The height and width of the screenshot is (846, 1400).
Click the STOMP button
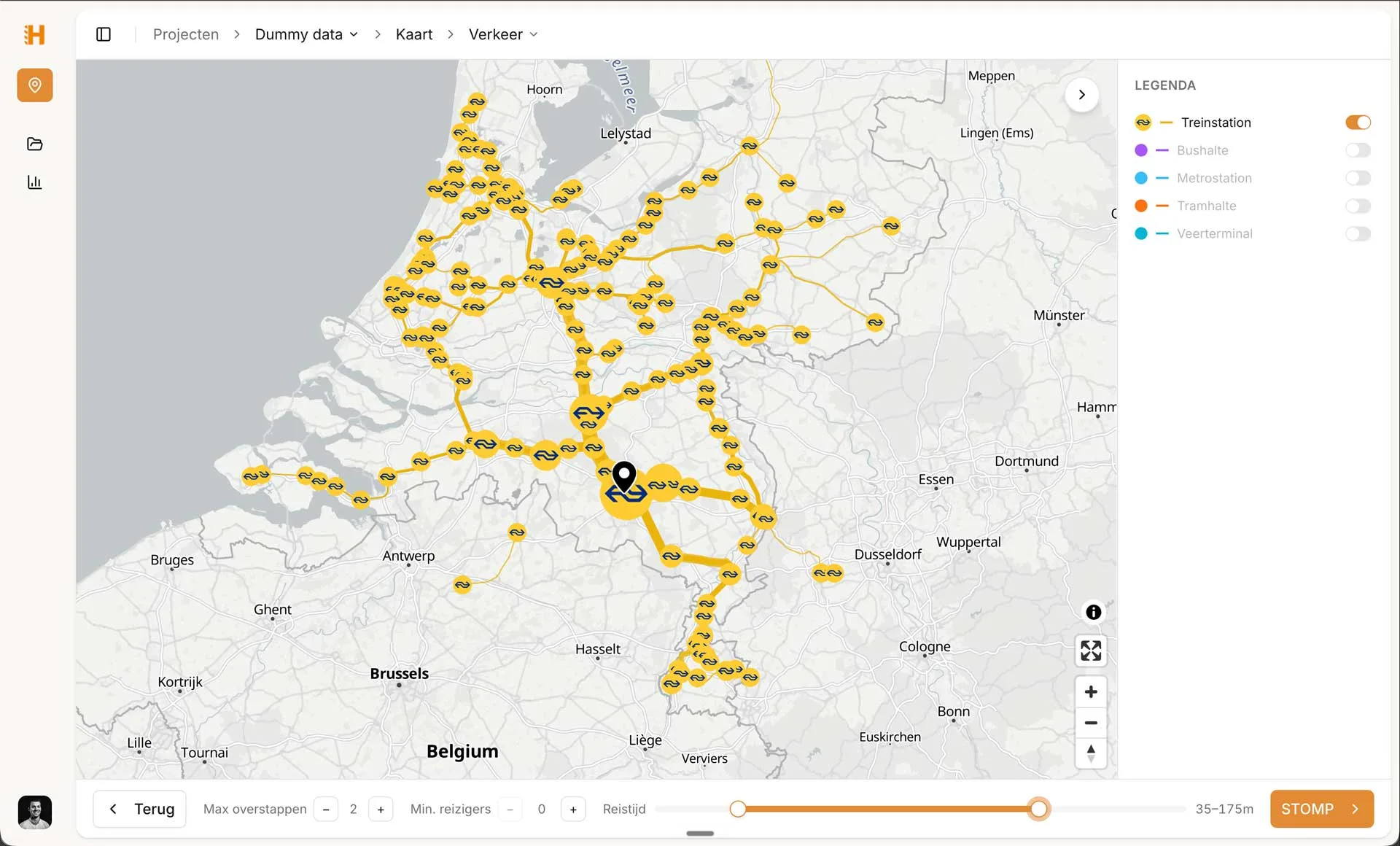1322,809
